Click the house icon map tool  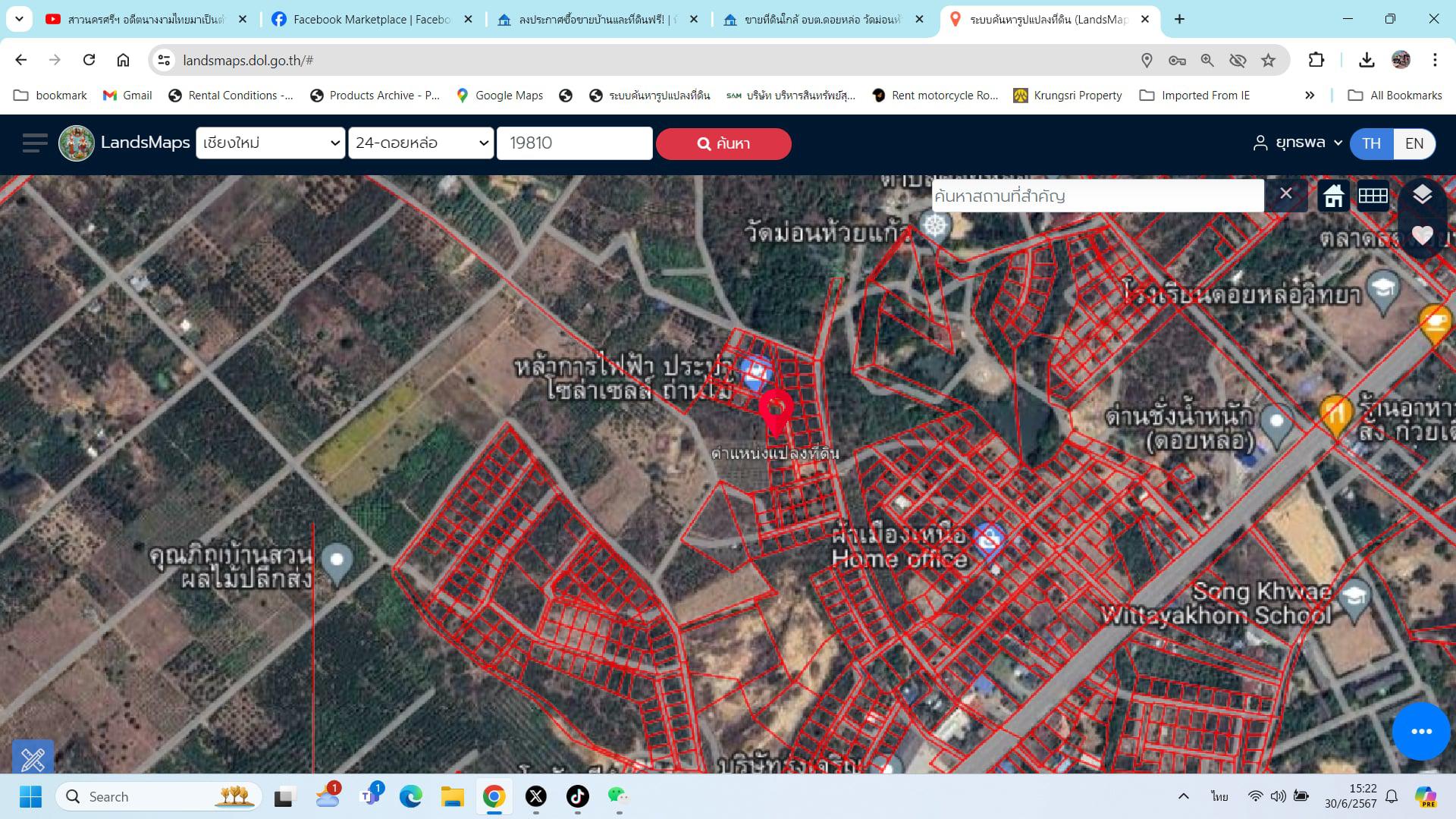(x=1333, y=196)
